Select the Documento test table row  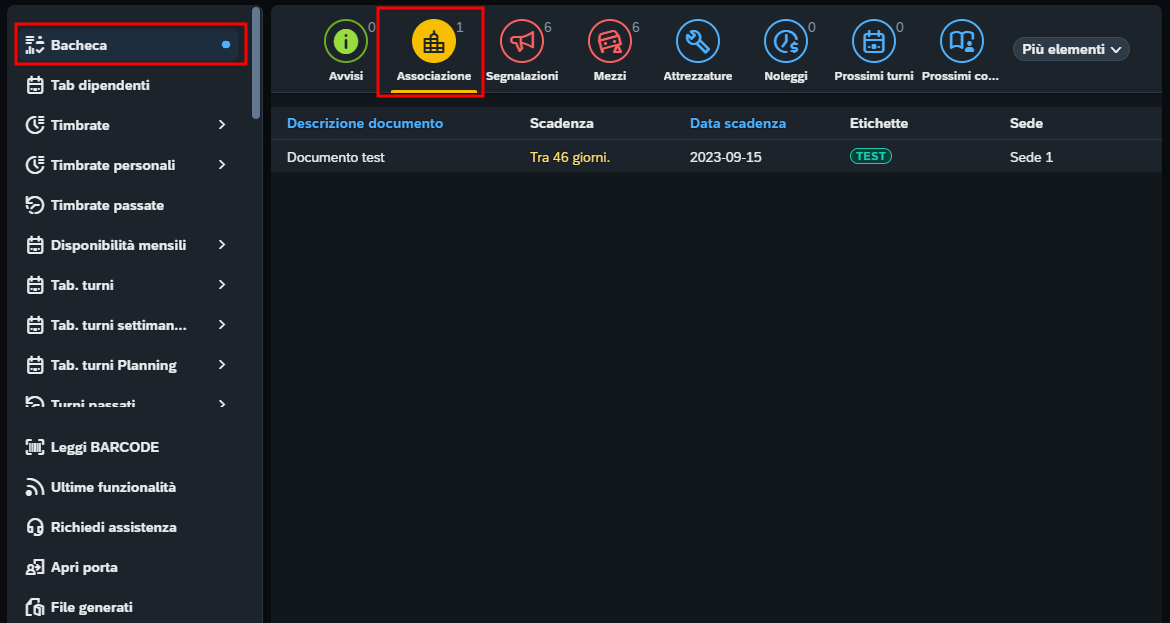click(x=716, y=157)
